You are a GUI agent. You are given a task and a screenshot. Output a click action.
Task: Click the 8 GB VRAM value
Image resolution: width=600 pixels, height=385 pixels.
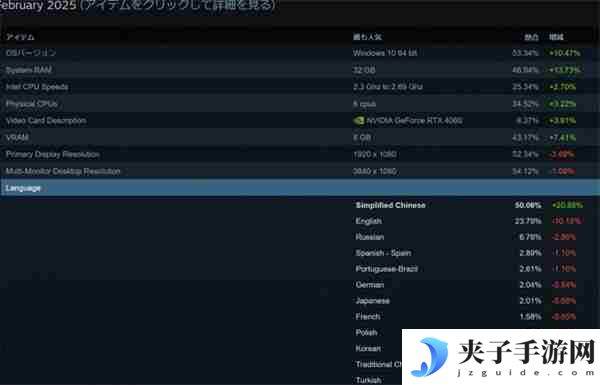(362, 138)
